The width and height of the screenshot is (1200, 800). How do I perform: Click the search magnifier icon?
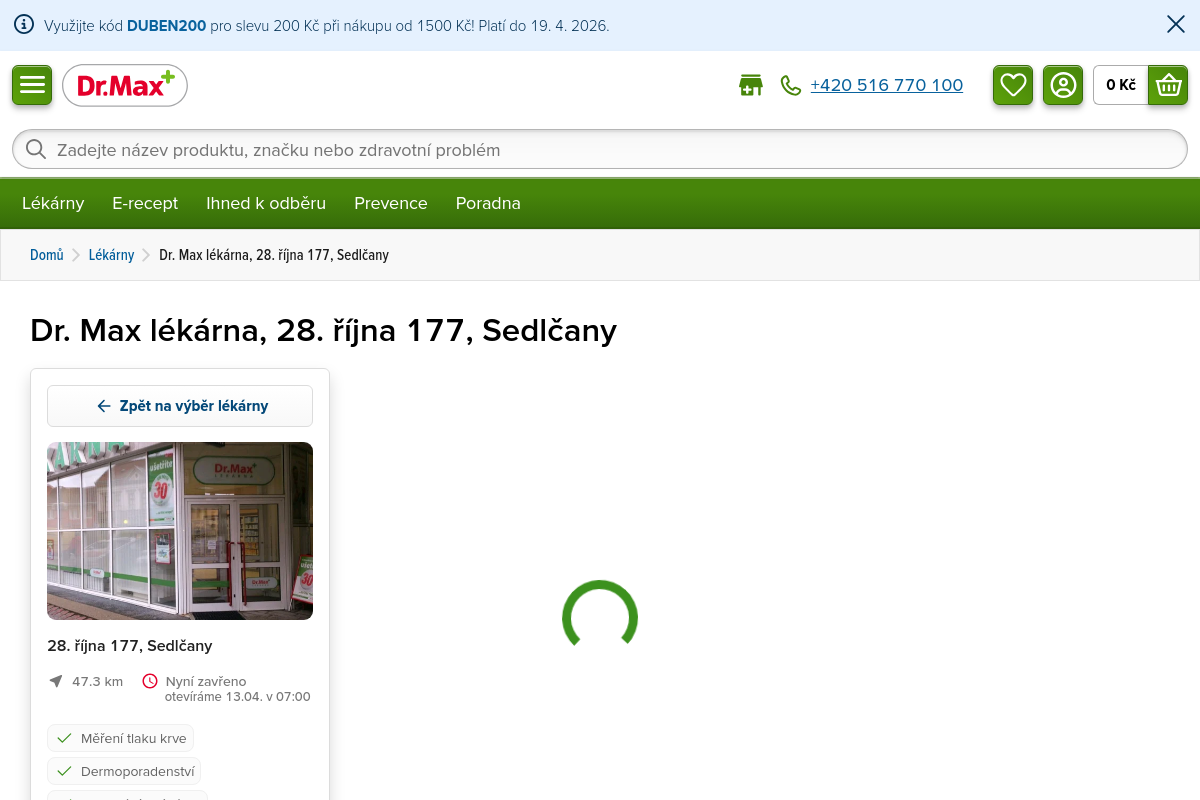pos(36,150)
